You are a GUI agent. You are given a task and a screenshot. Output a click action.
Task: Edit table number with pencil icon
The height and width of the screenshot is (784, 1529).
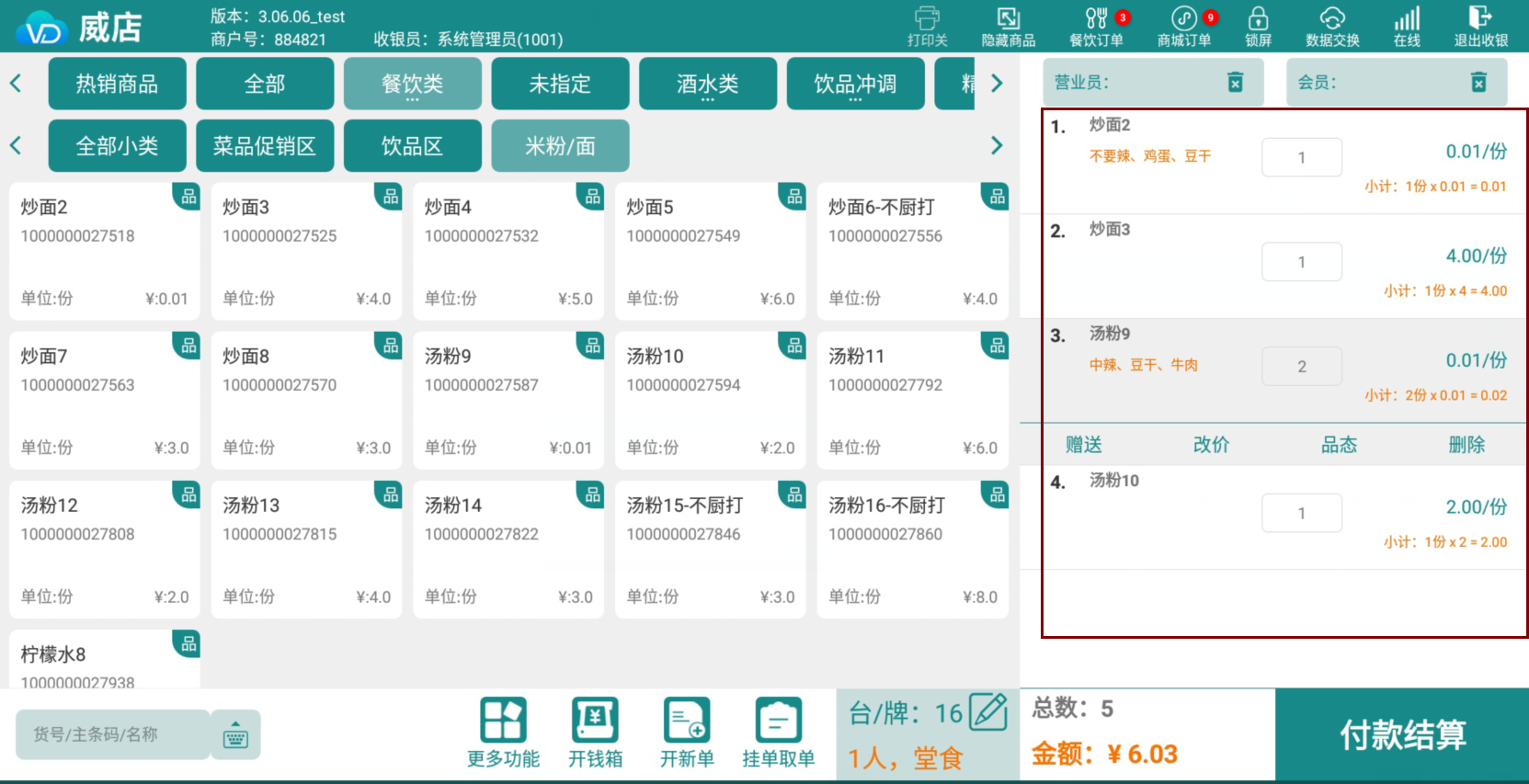(x=988, y=712)
